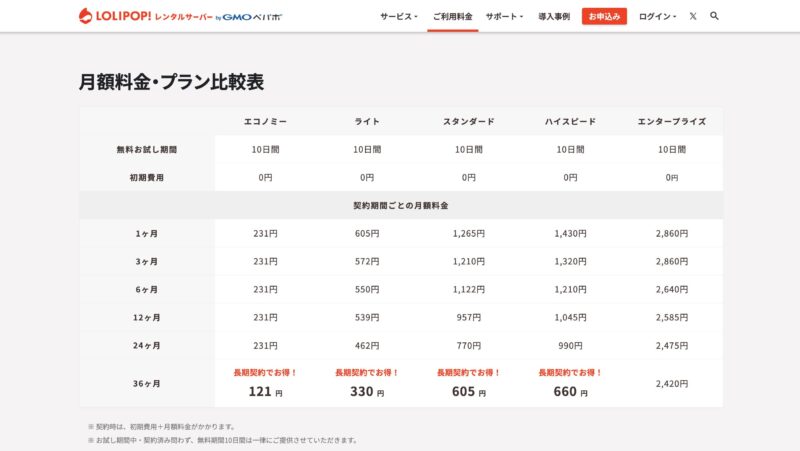Click the footnote about 無料期間10日間
Image resolution: width=800 pixels, height=451 pixels.
[223, 440]
